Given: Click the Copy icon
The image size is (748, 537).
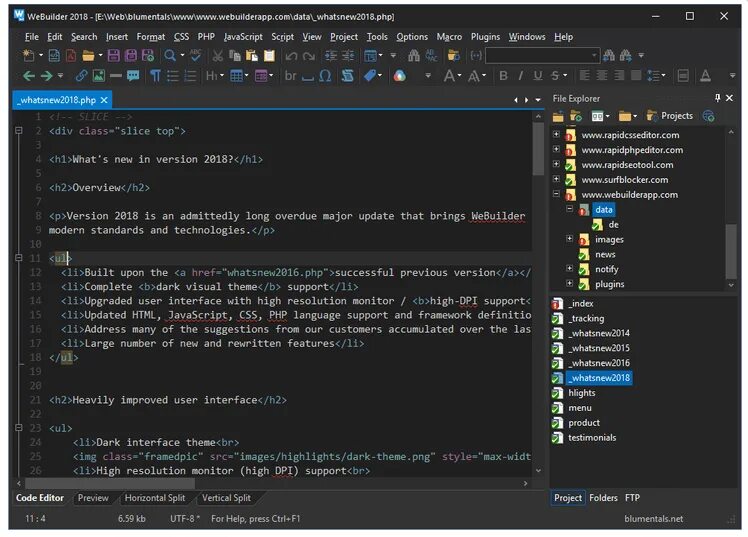Looking at the screenshot, I should (234, 56).
